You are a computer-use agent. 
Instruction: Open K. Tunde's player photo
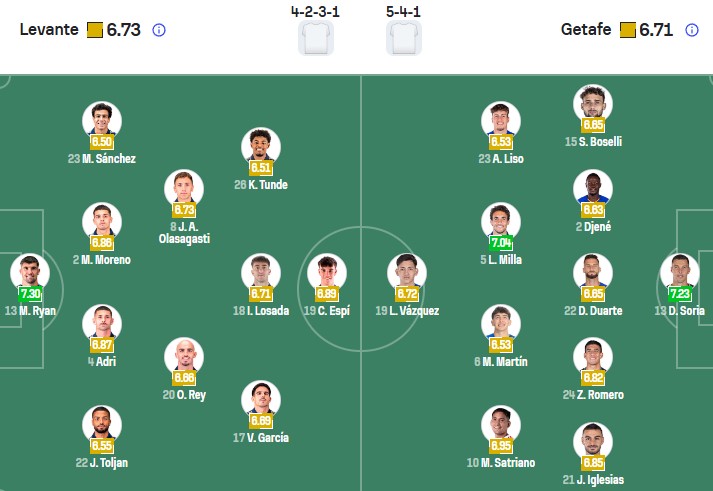pos(260,146)
